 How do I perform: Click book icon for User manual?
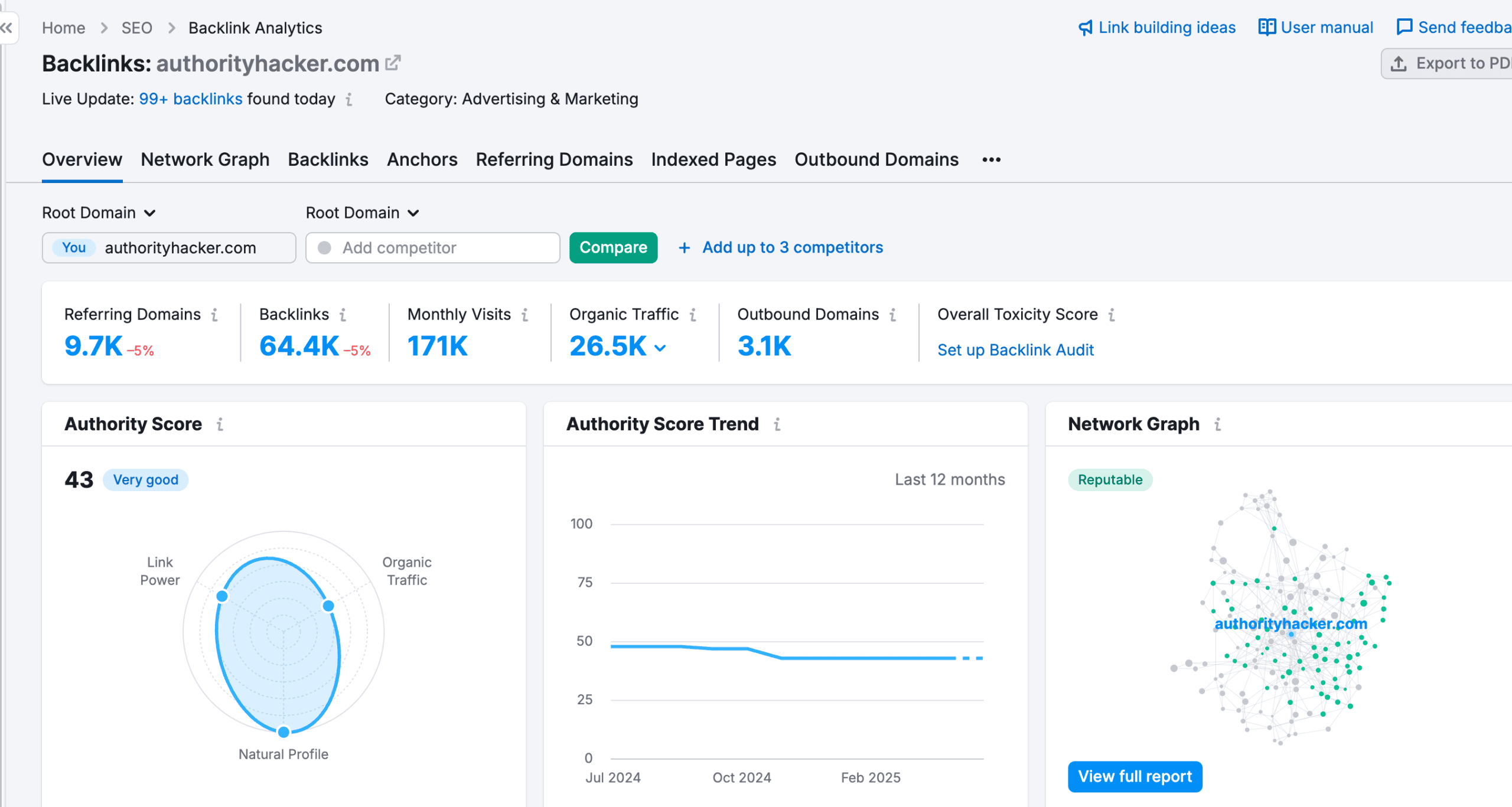[1267, 27]
